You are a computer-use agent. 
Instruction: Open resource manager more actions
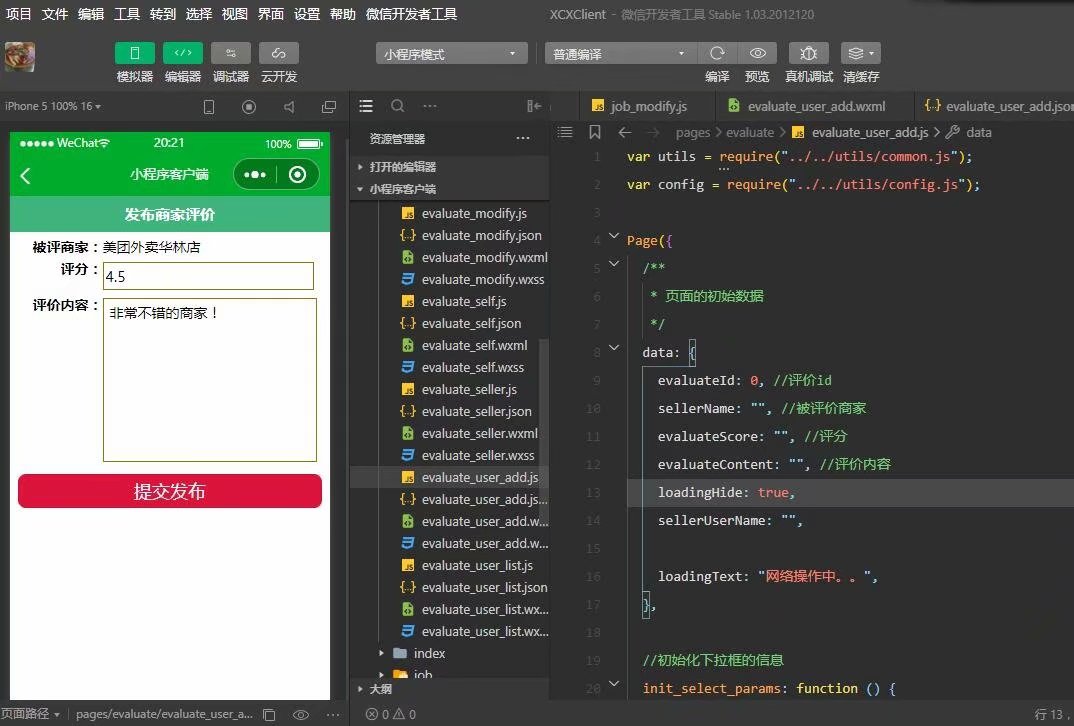point(523,138)
